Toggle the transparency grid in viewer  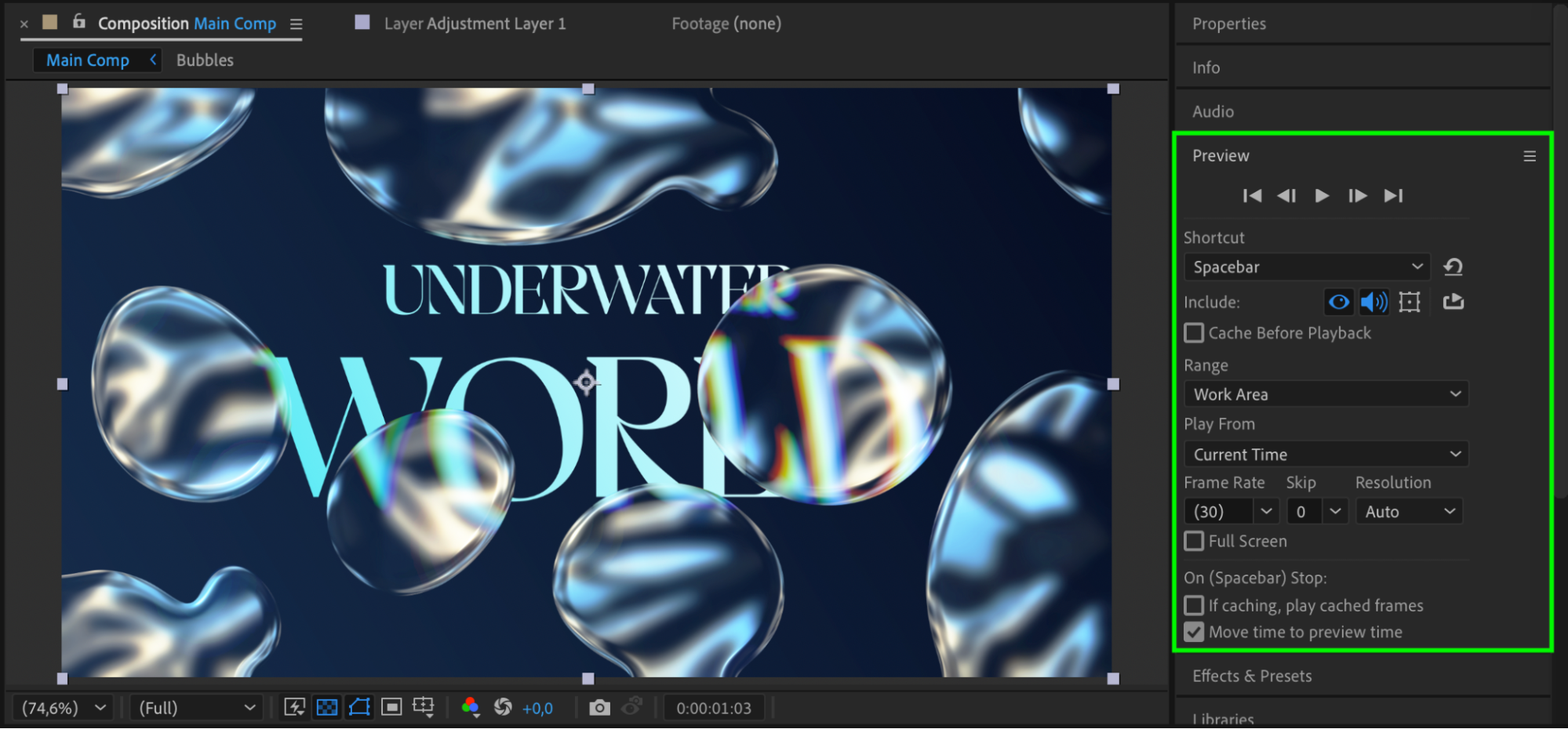click(x=326, y=708)
